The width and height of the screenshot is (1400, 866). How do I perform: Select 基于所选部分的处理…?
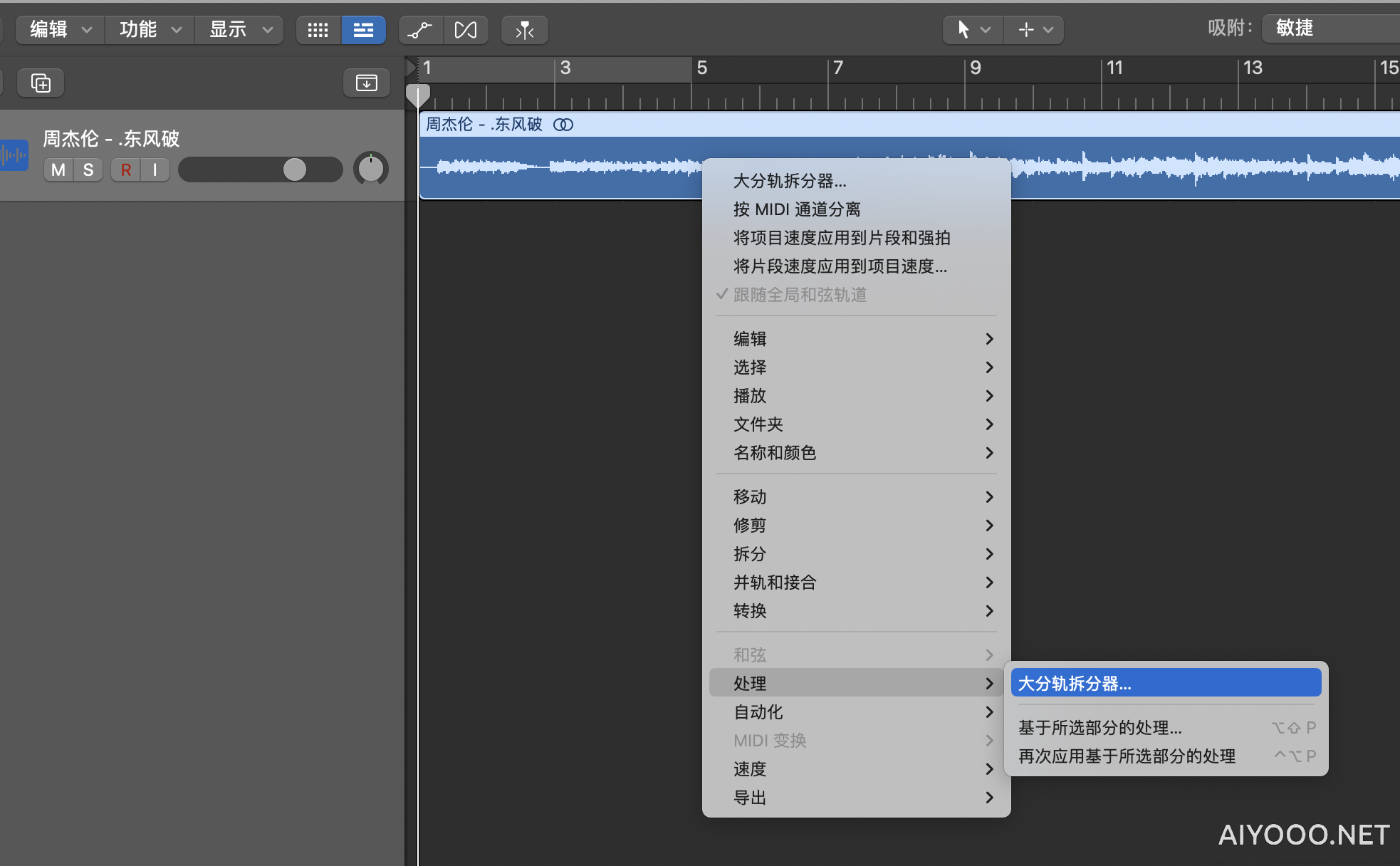click(1166, 728)
